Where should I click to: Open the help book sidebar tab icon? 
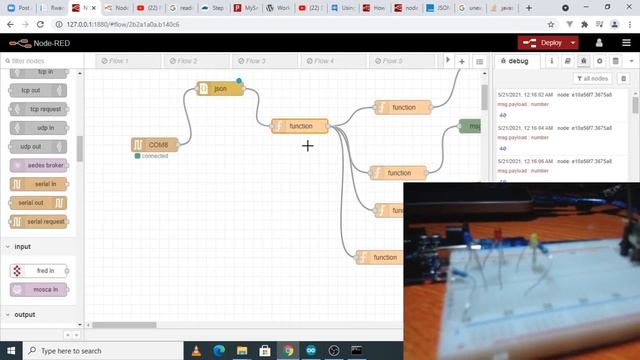pos(567,61)
